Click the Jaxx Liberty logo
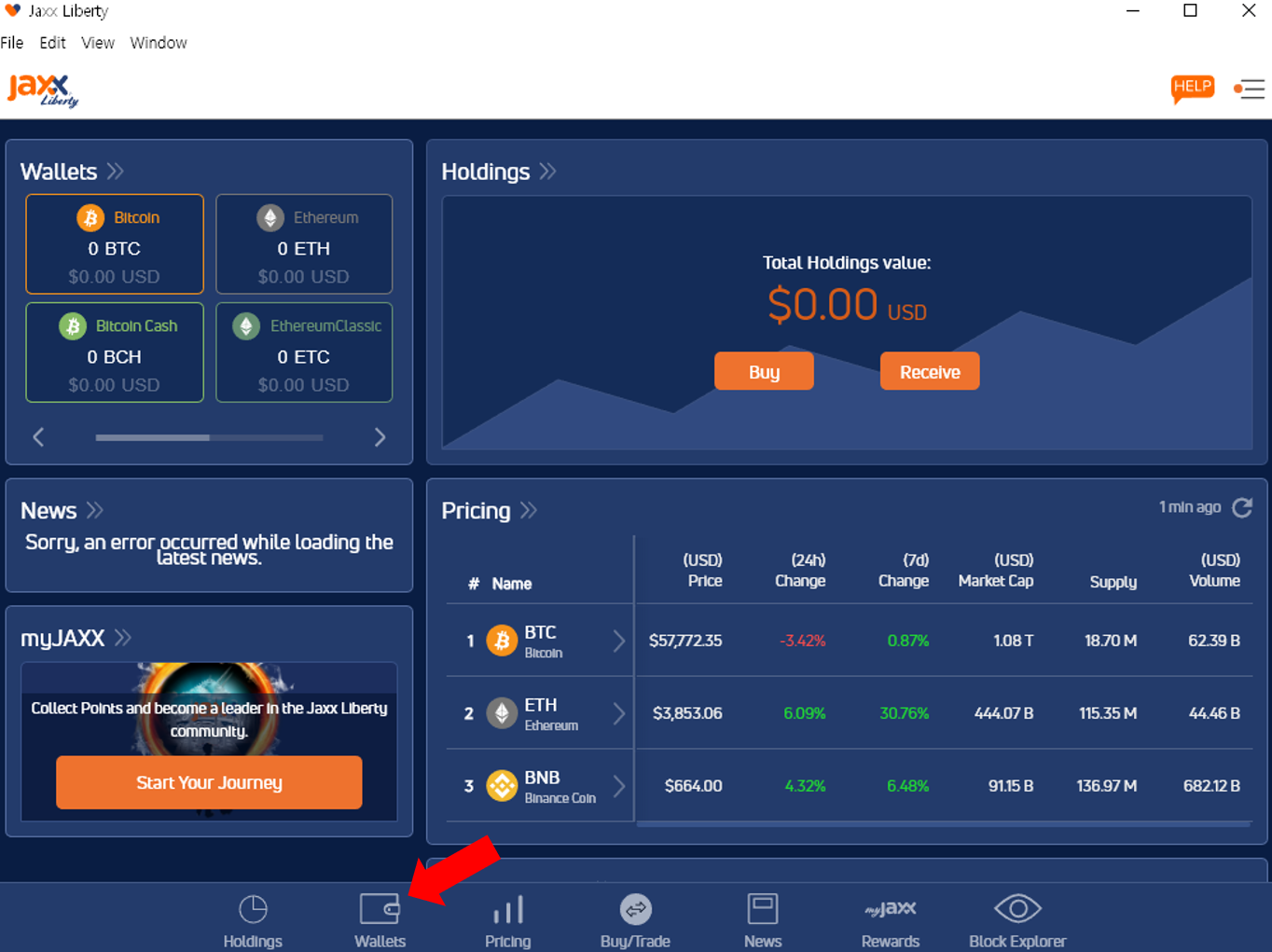Viewport: 1272px width, 952px height. coord(43,90)
